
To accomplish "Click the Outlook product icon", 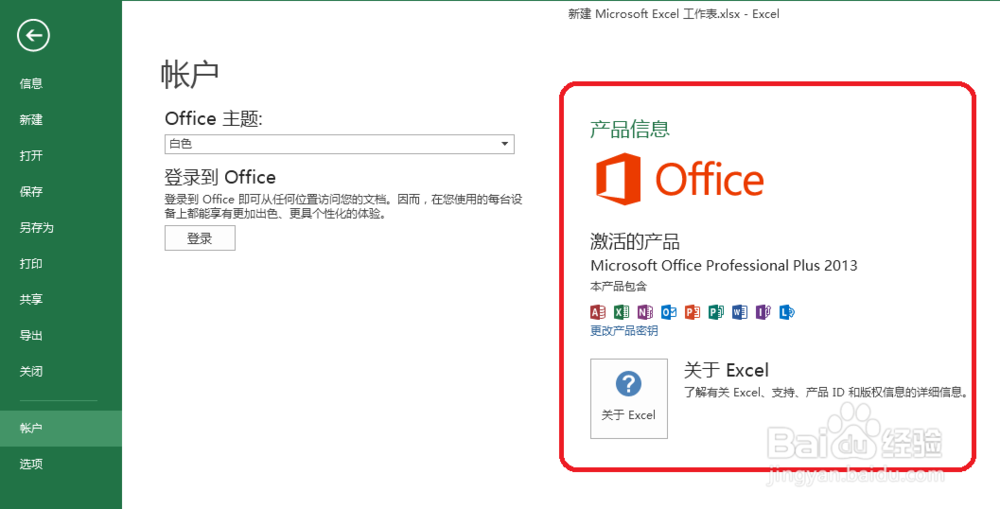I will coord(668,312).
